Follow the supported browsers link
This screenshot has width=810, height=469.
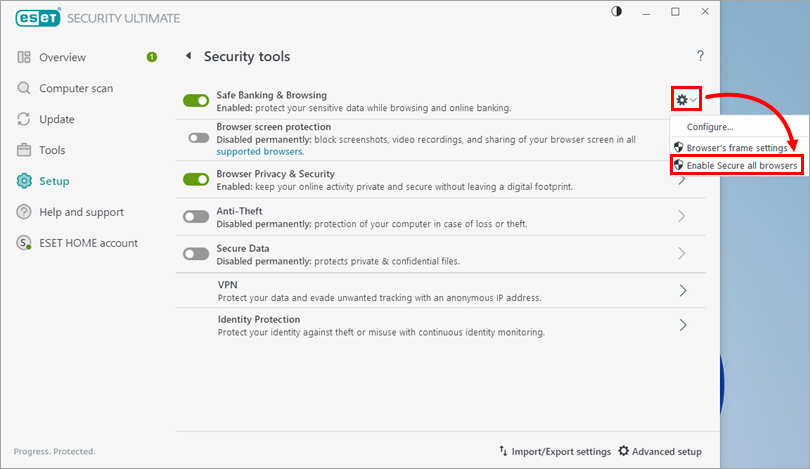[x=259, y=151]
